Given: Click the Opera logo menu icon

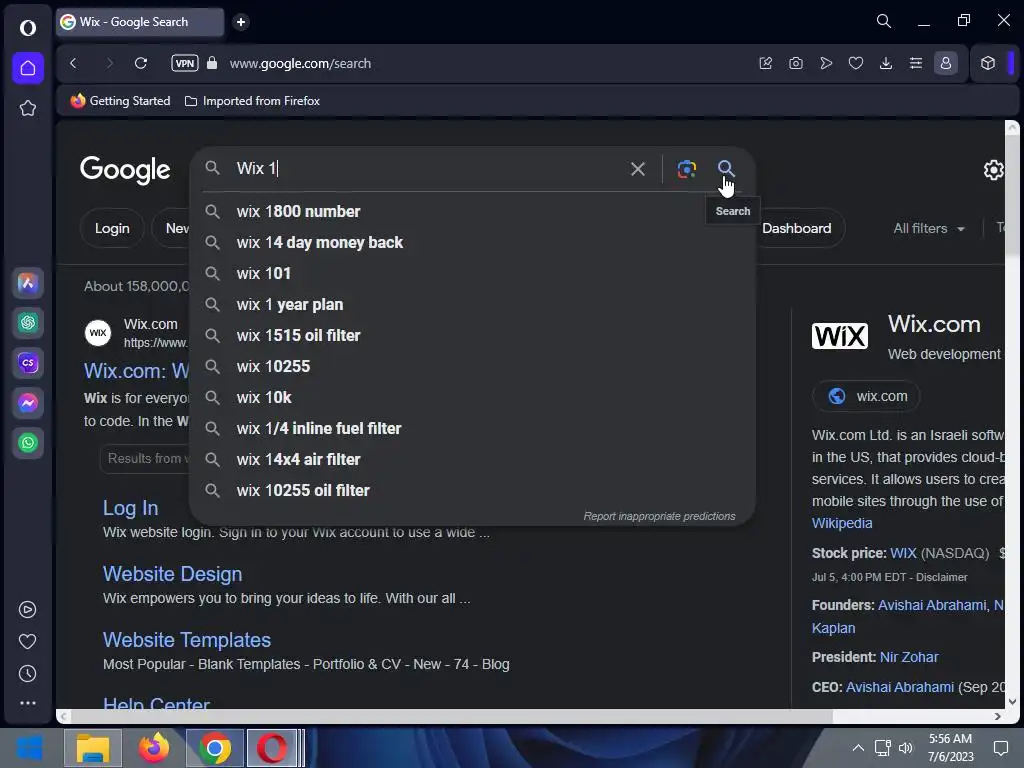Looking at the screenshot, I should point(27,27).
